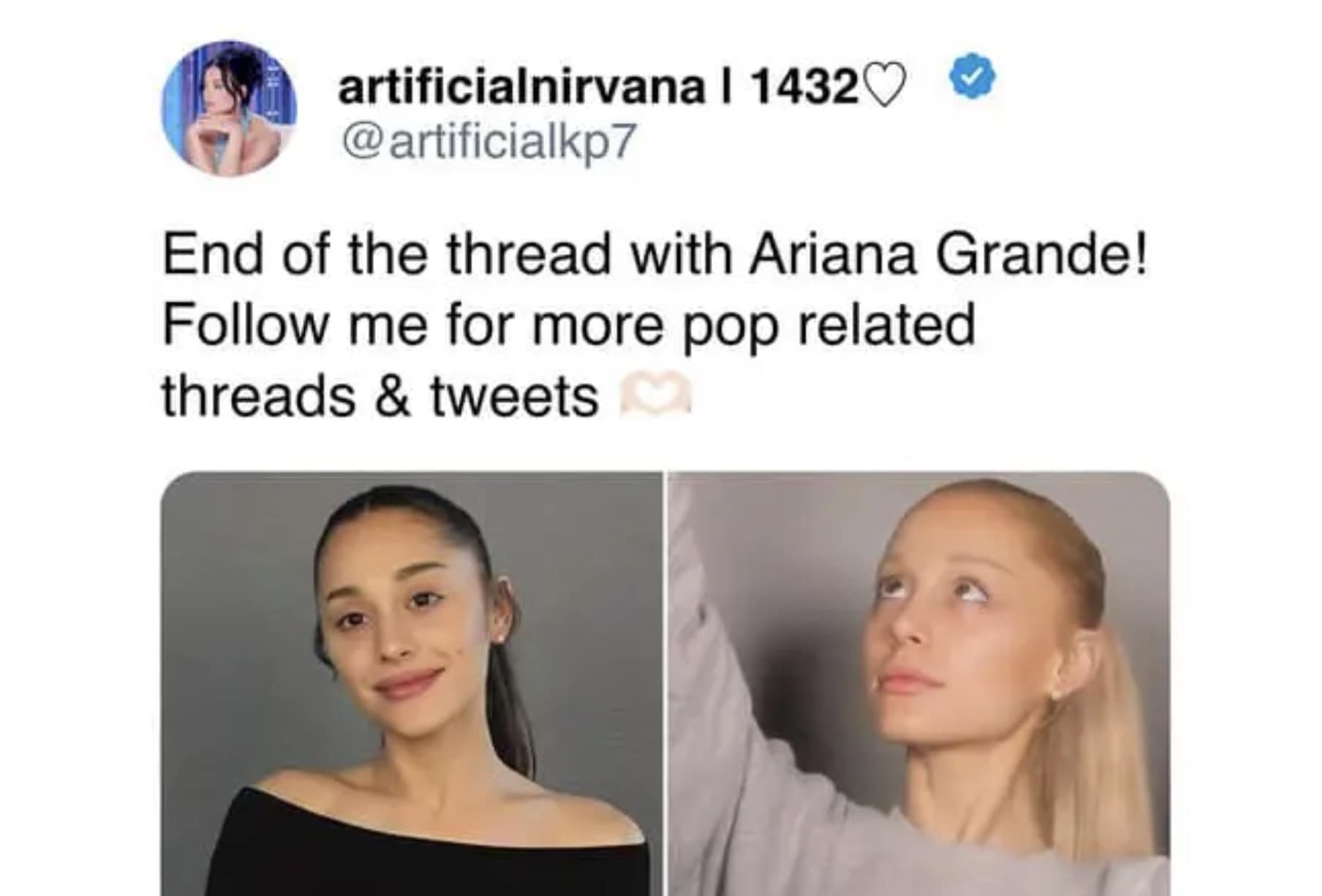Click the word 'tweets' before the emoji
This screenshot has width=1322, height=896.
(514, 397)
